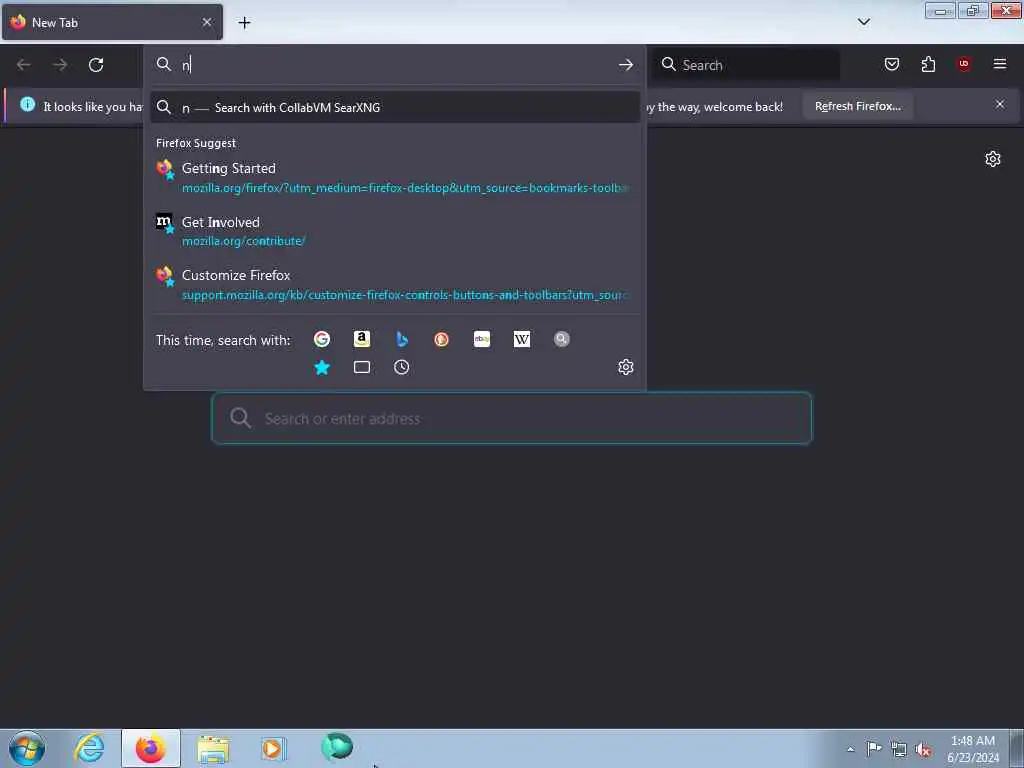Expand the List all tabs chevron
Image resolution: width=1024 pixels, height=768 pixels.
[864, 22]
